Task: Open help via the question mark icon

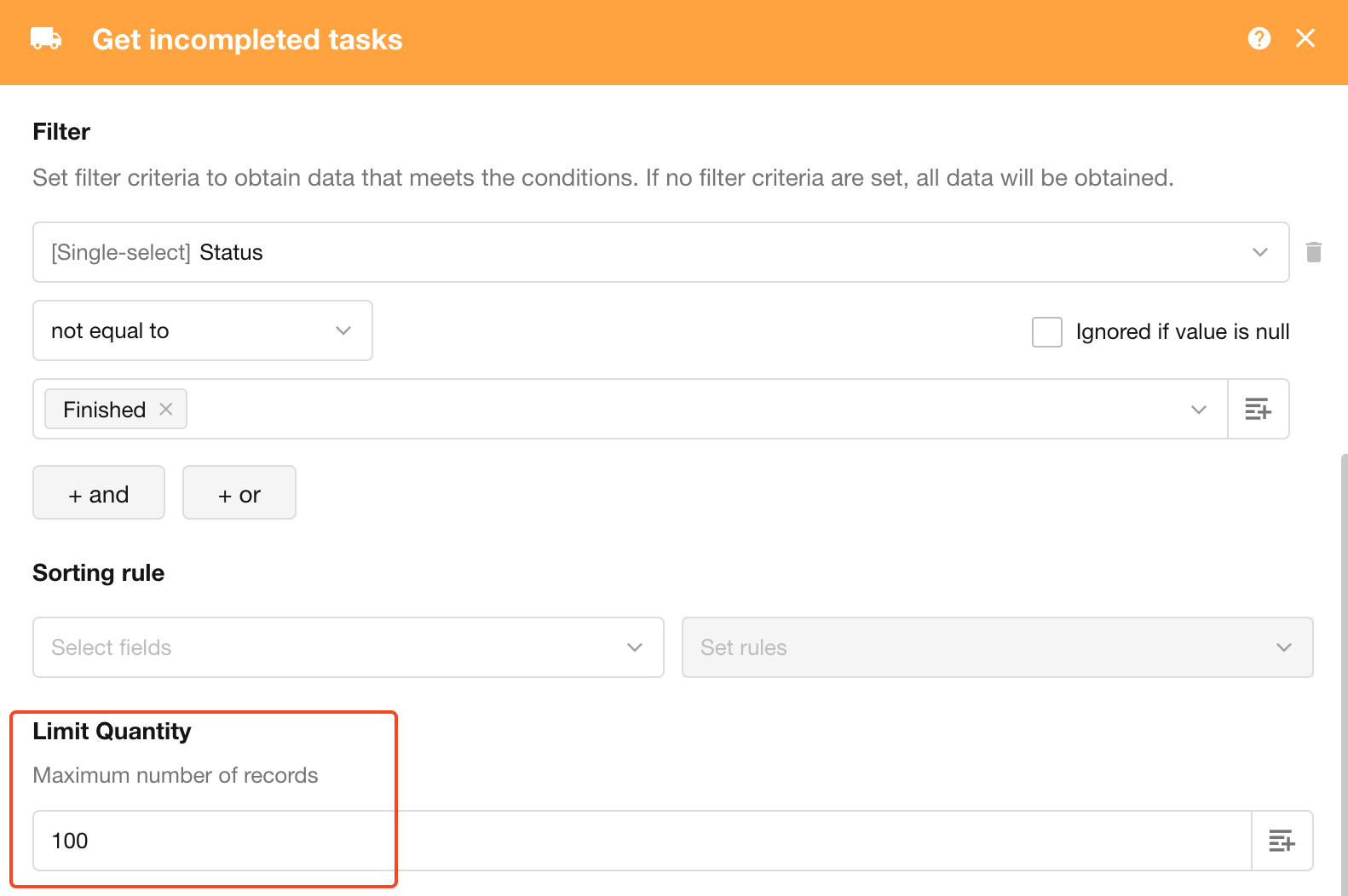Action: [1259, 38]
